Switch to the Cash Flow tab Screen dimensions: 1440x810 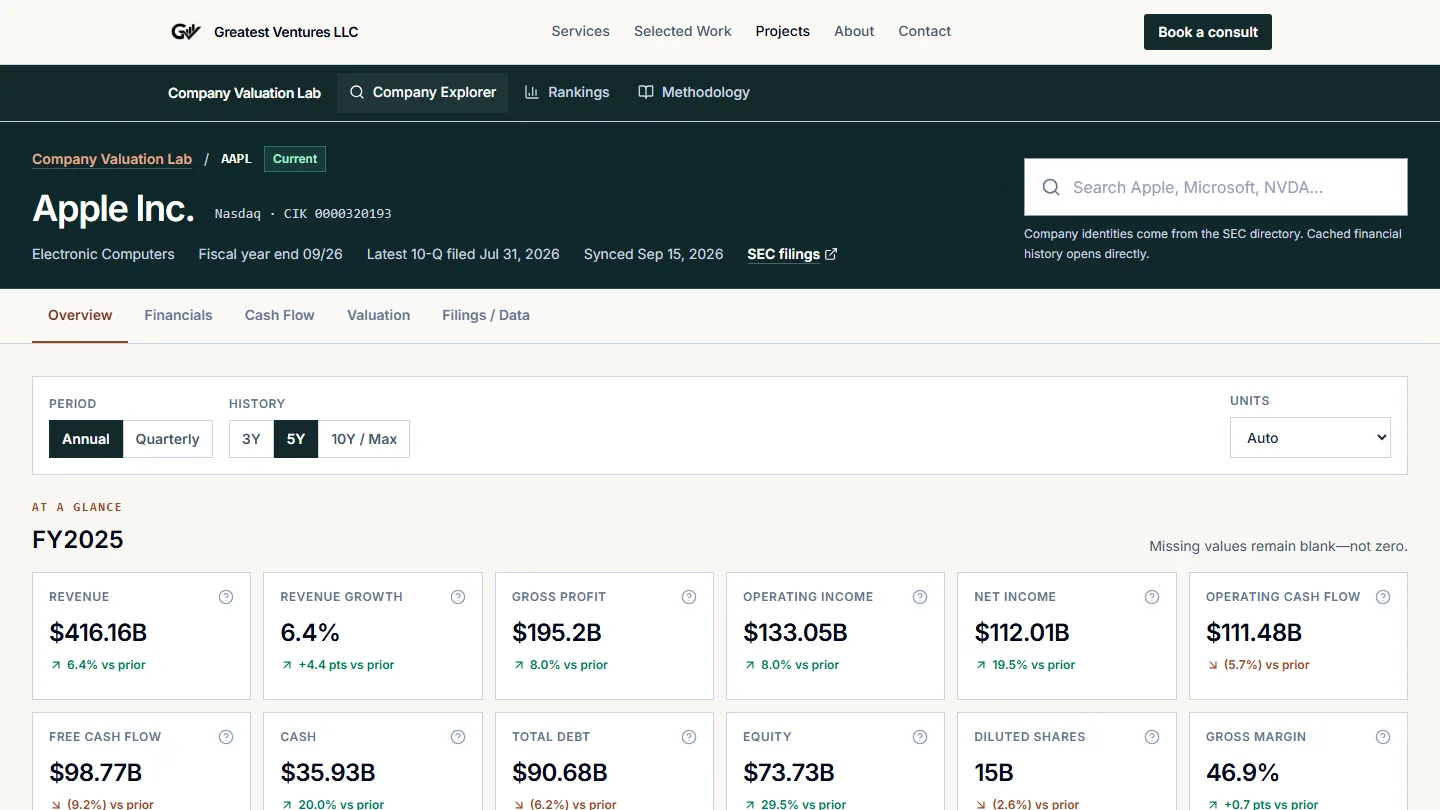280,315
